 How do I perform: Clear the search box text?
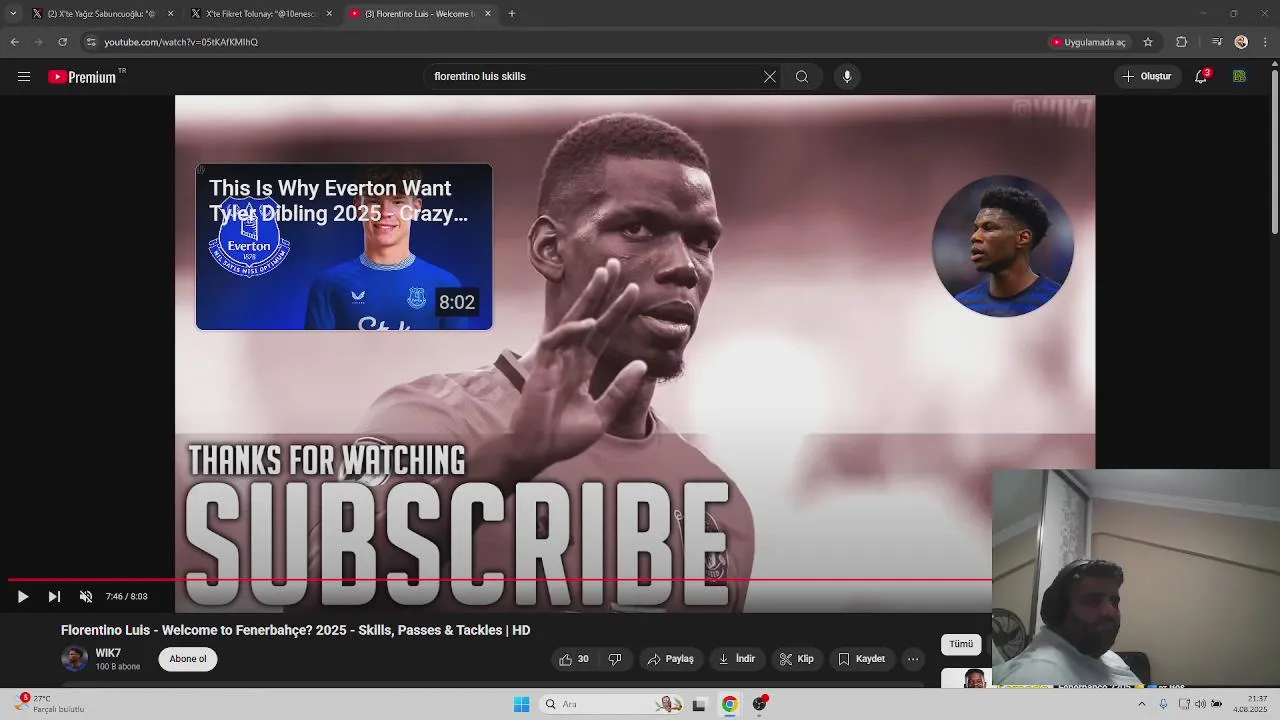[770, 77]
